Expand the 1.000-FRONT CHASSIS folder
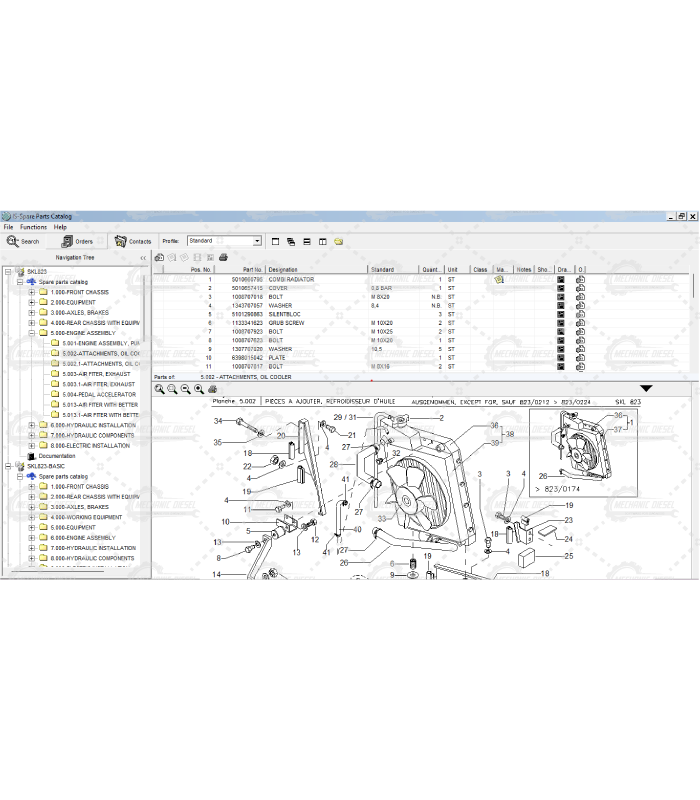The height and width of the screenshot is (800, 700). click(31, 292)
